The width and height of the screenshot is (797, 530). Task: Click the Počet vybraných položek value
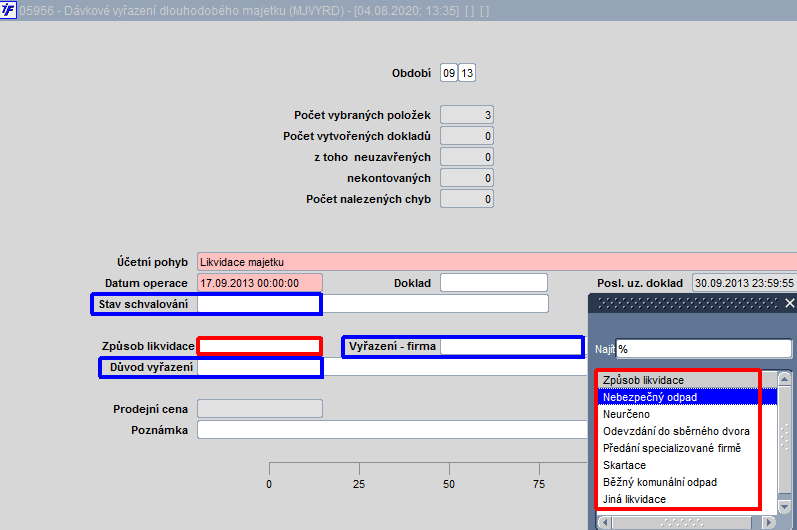click(x=467, y=115)
